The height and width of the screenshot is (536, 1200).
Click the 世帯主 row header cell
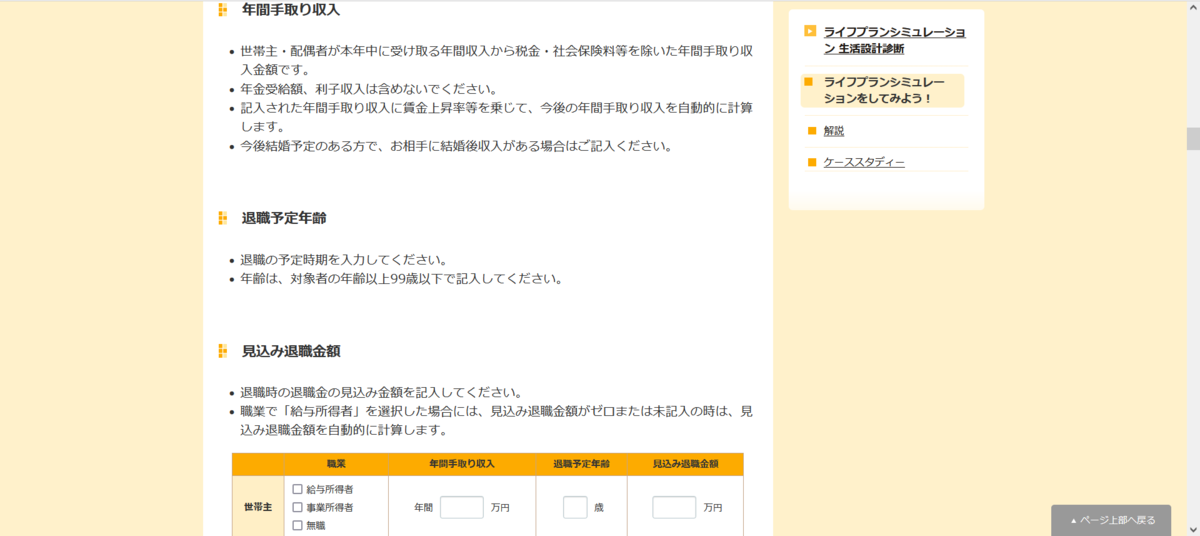tap(258, 507)
